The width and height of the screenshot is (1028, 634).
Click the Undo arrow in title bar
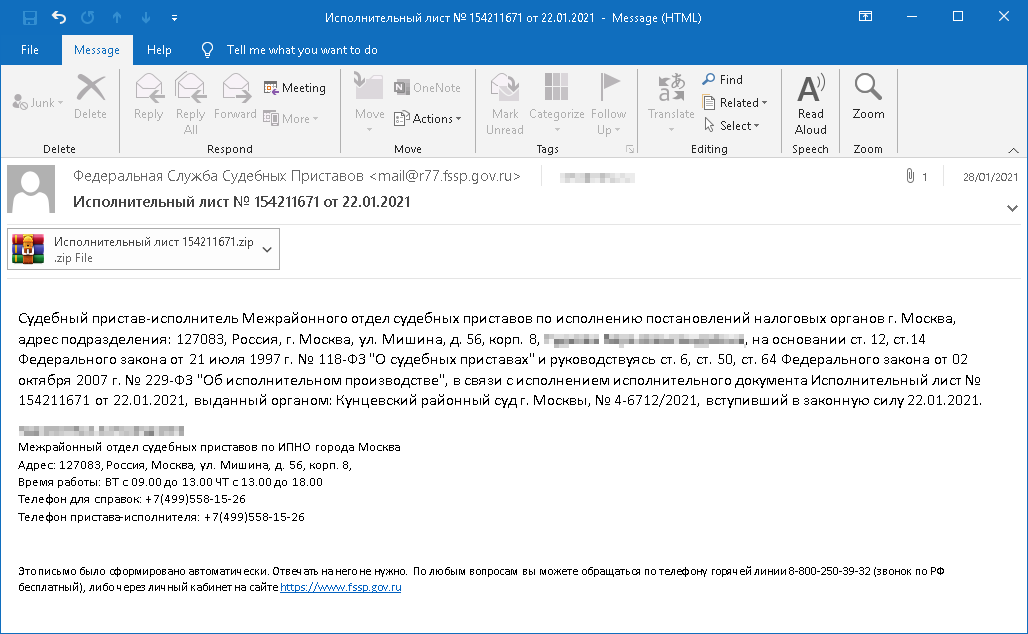coord(58,17)
